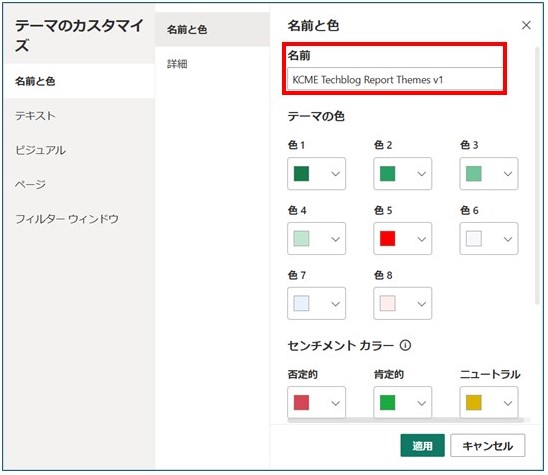Expand the 色 4 dropdown chevron

click(335, 239)
